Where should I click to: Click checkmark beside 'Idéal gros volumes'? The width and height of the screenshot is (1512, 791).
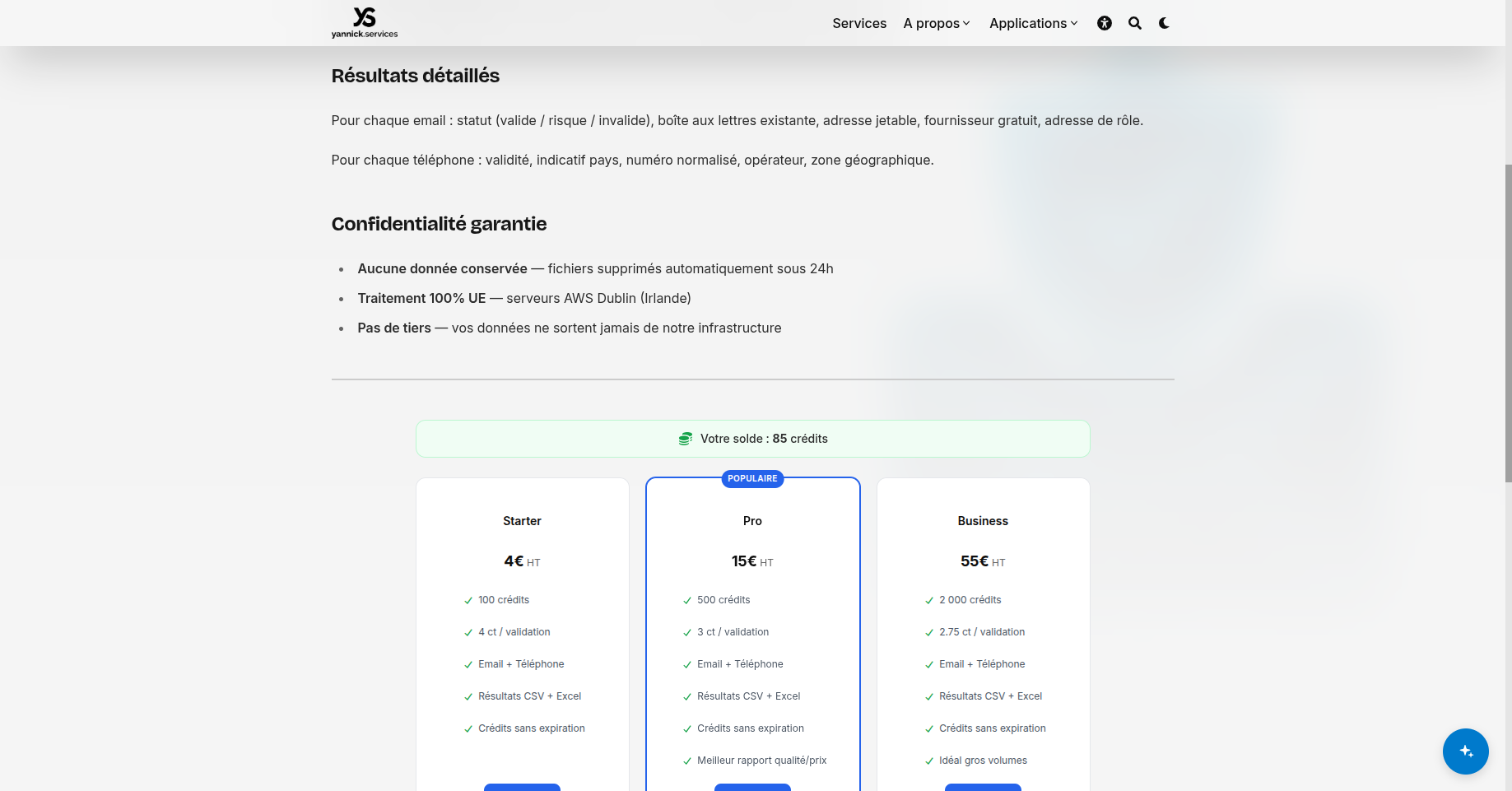[x=929, y=761]
